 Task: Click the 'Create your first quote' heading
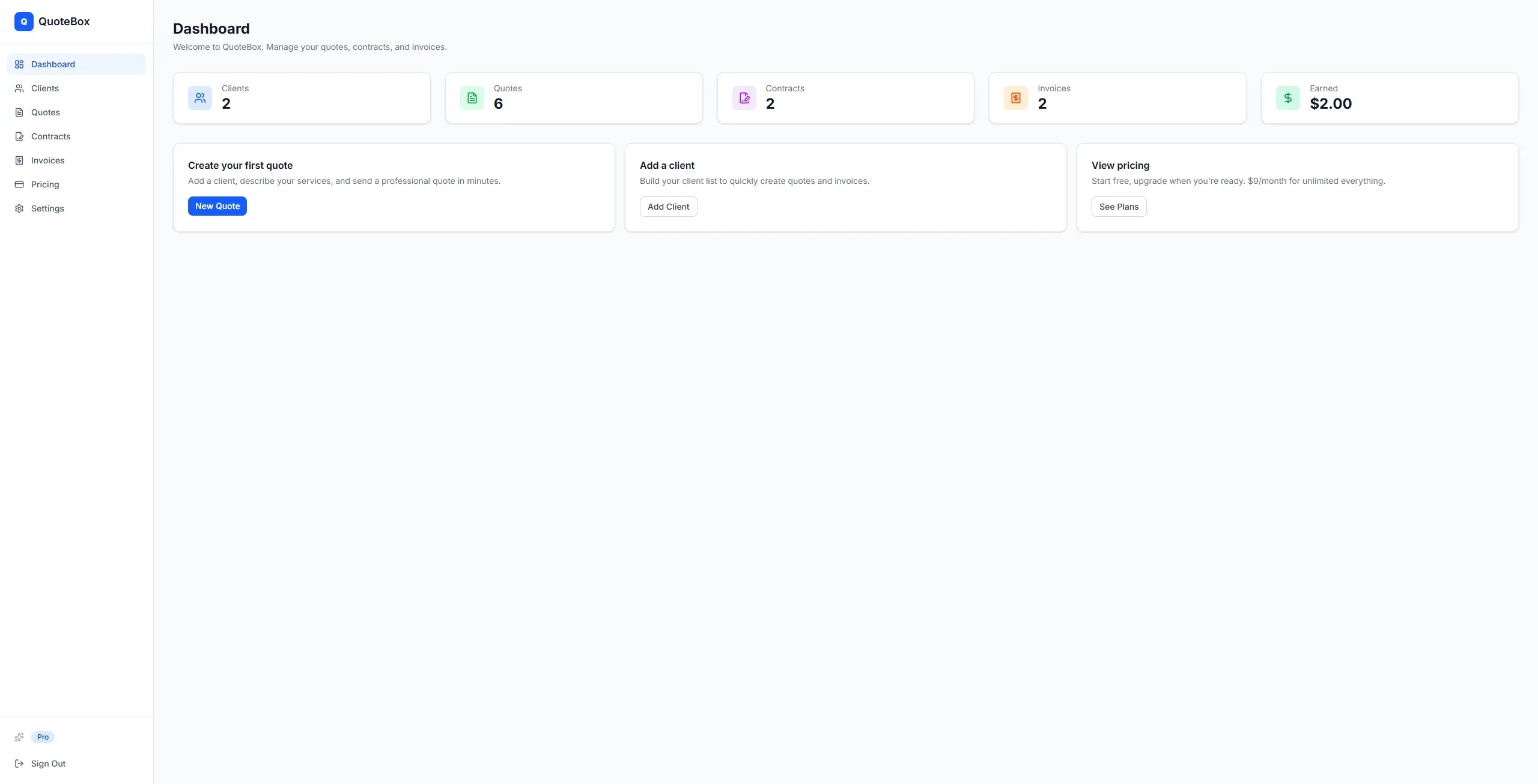pos(240,165)
